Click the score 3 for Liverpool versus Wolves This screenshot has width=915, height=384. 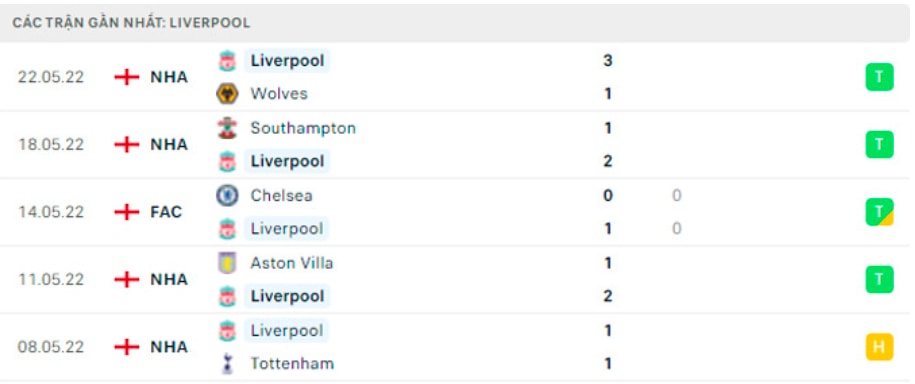pyautogui.click(x=607, y=61)
